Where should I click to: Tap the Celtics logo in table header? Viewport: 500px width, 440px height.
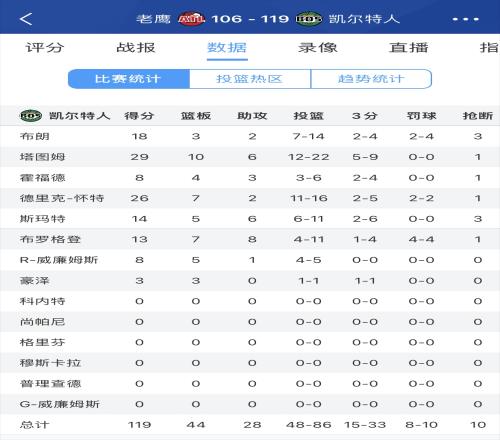[31, 116]
